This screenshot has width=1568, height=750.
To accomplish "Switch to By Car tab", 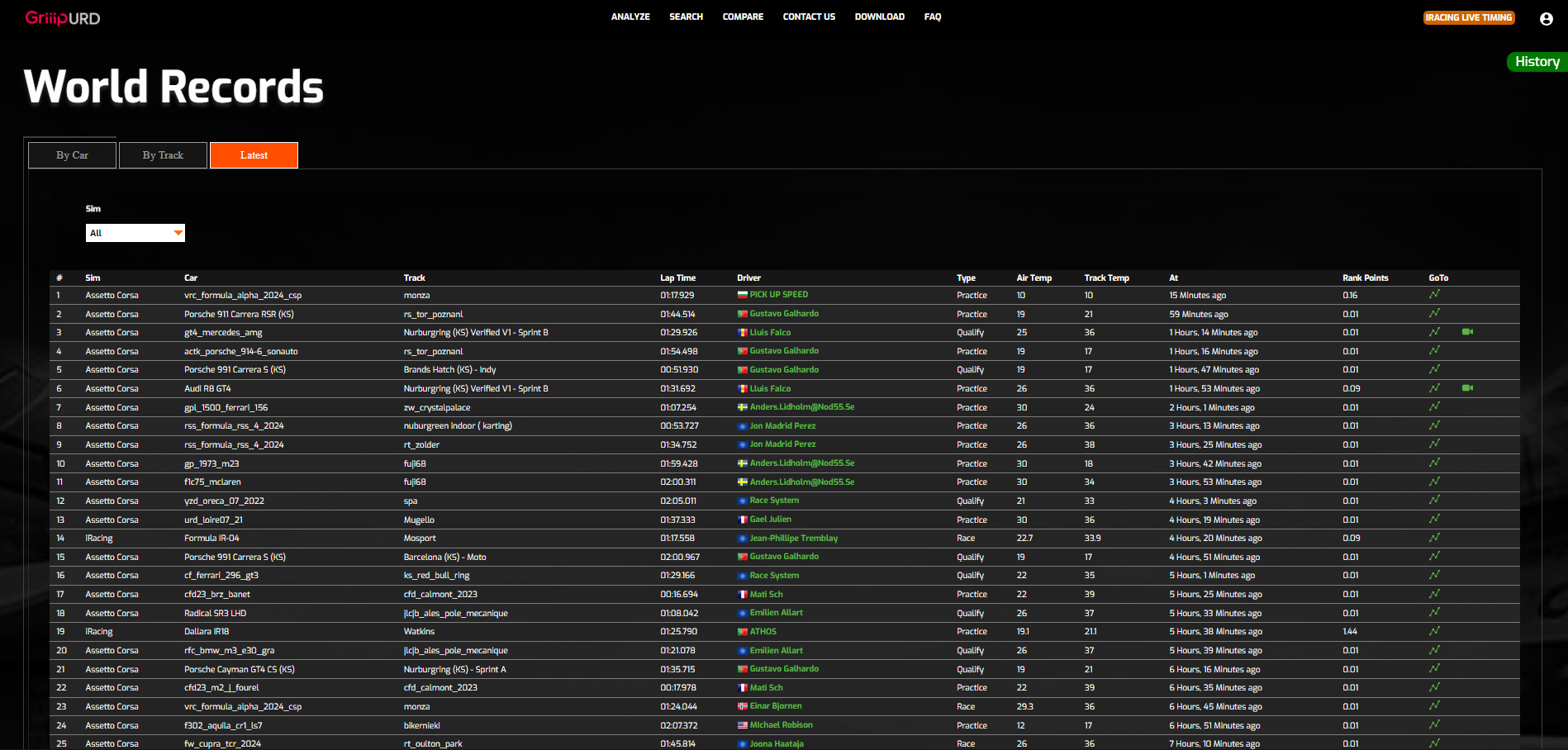I will click(x=72, y=155).
